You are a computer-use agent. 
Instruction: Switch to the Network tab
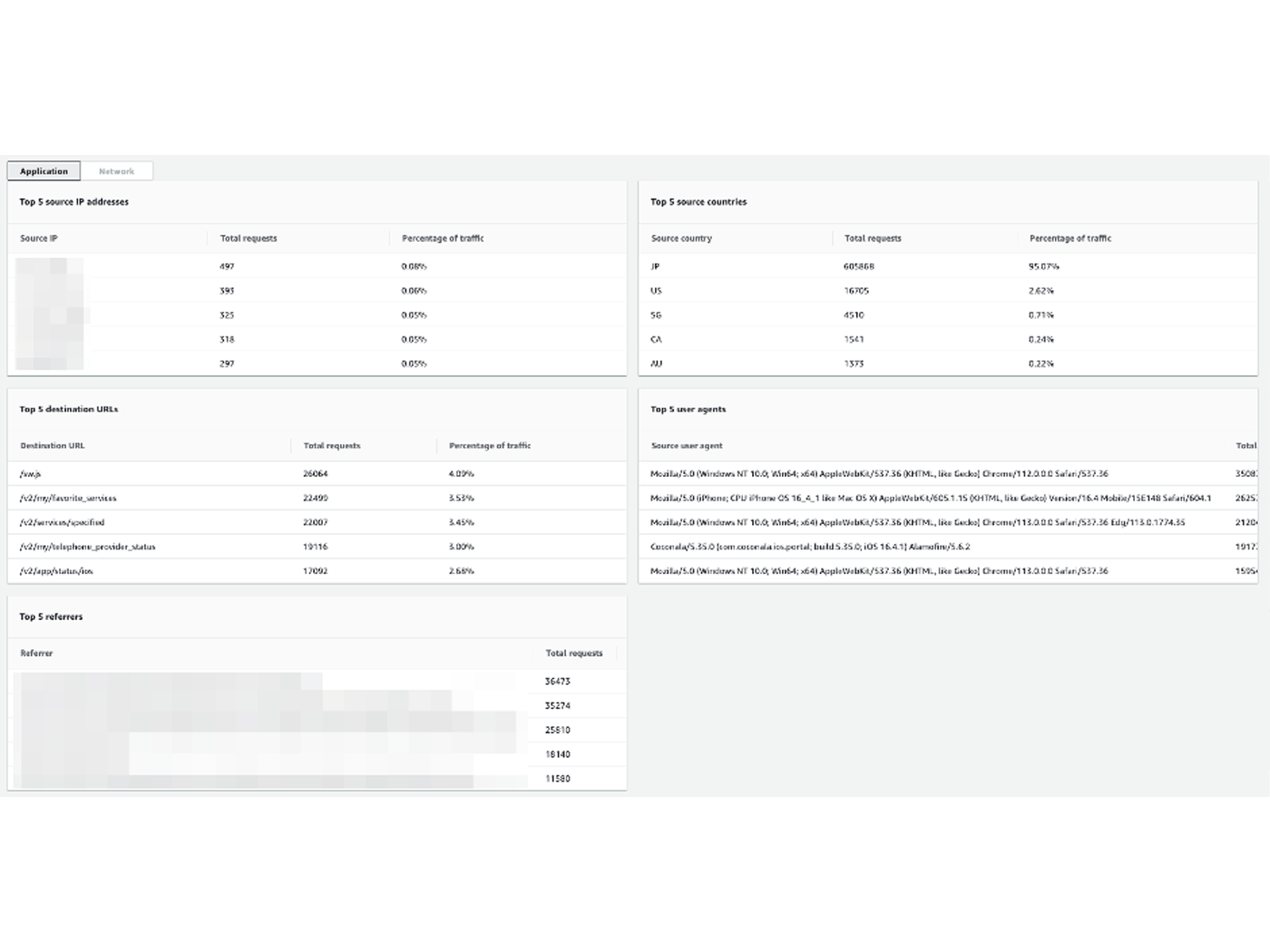(117, 170)
